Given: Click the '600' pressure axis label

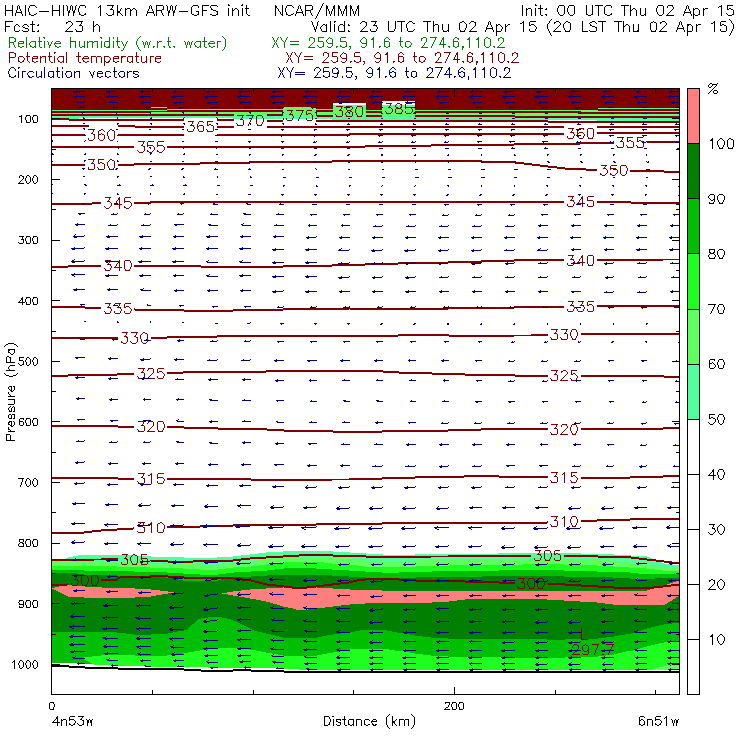Looking at the screenshot, I should [x=28, y=422].
